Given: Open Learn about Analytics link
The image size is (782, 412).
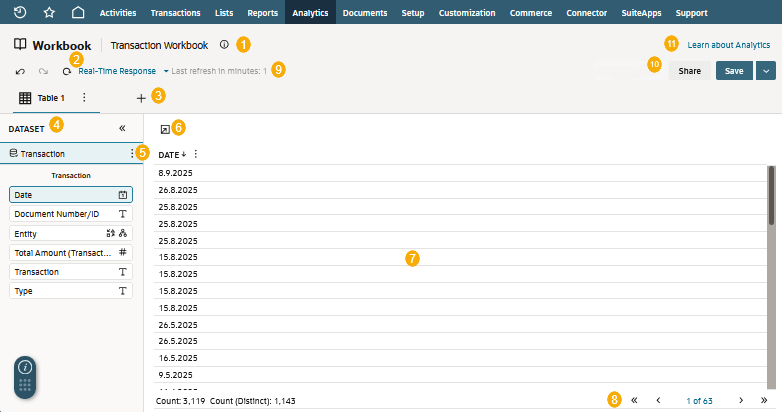Looking at the screenshot, I should pos(729,45).
